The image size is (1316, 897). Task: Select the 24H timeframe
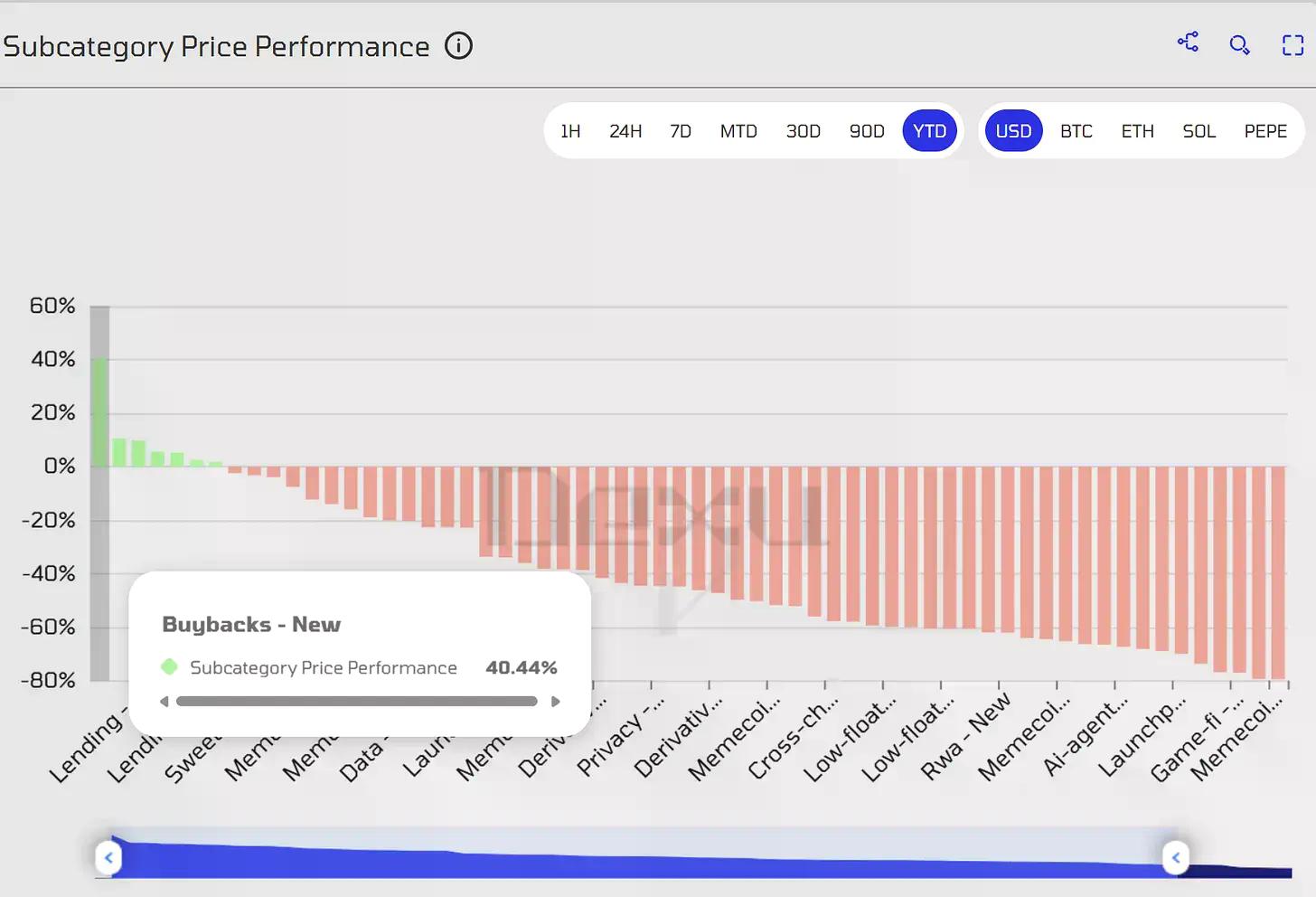tap(625, 132)
